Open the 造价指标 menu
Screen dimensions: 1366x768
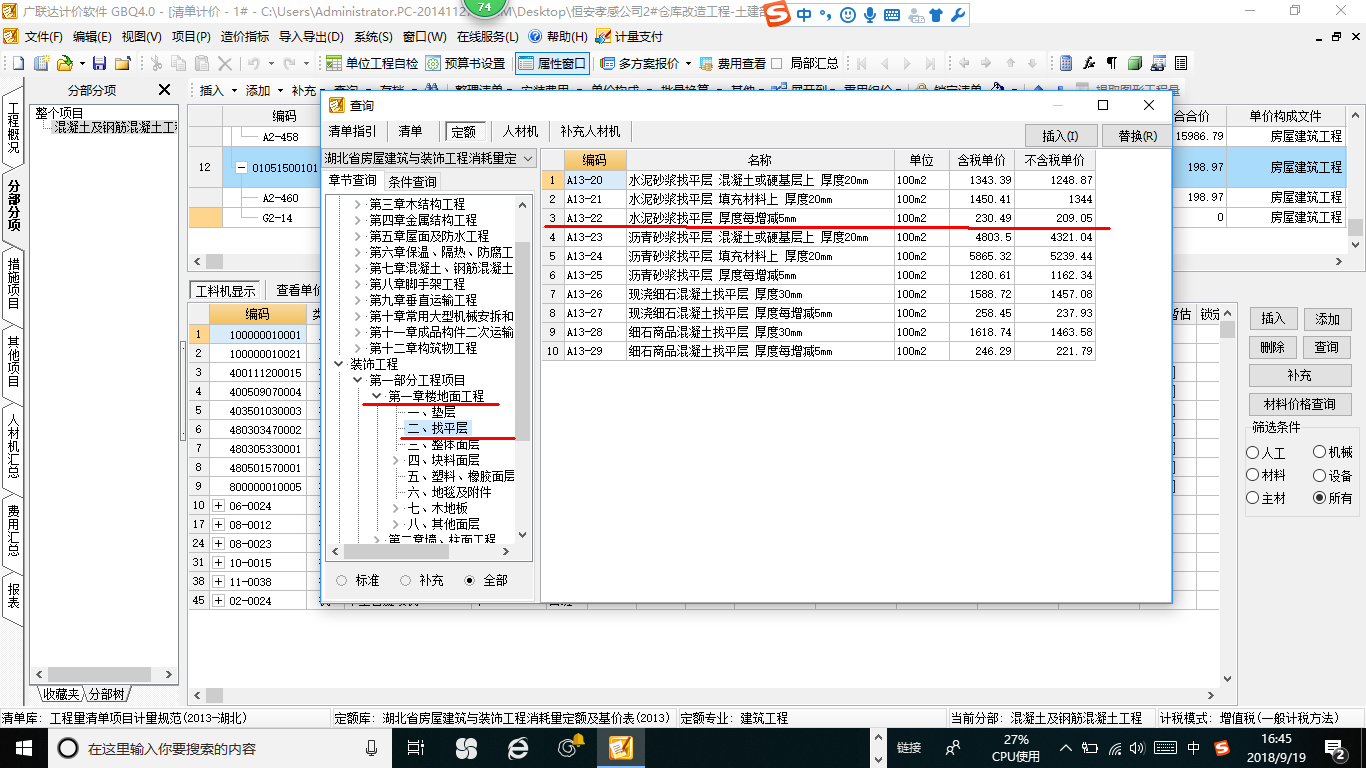[x=245, y=36]
